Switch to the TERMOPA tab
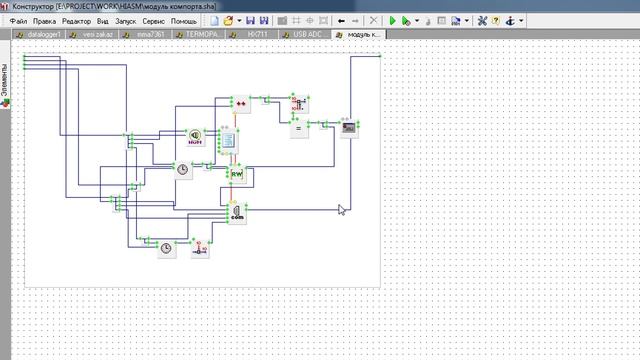Image resolution: width=640 pixels, height=360 pixels. coord(198,35)
